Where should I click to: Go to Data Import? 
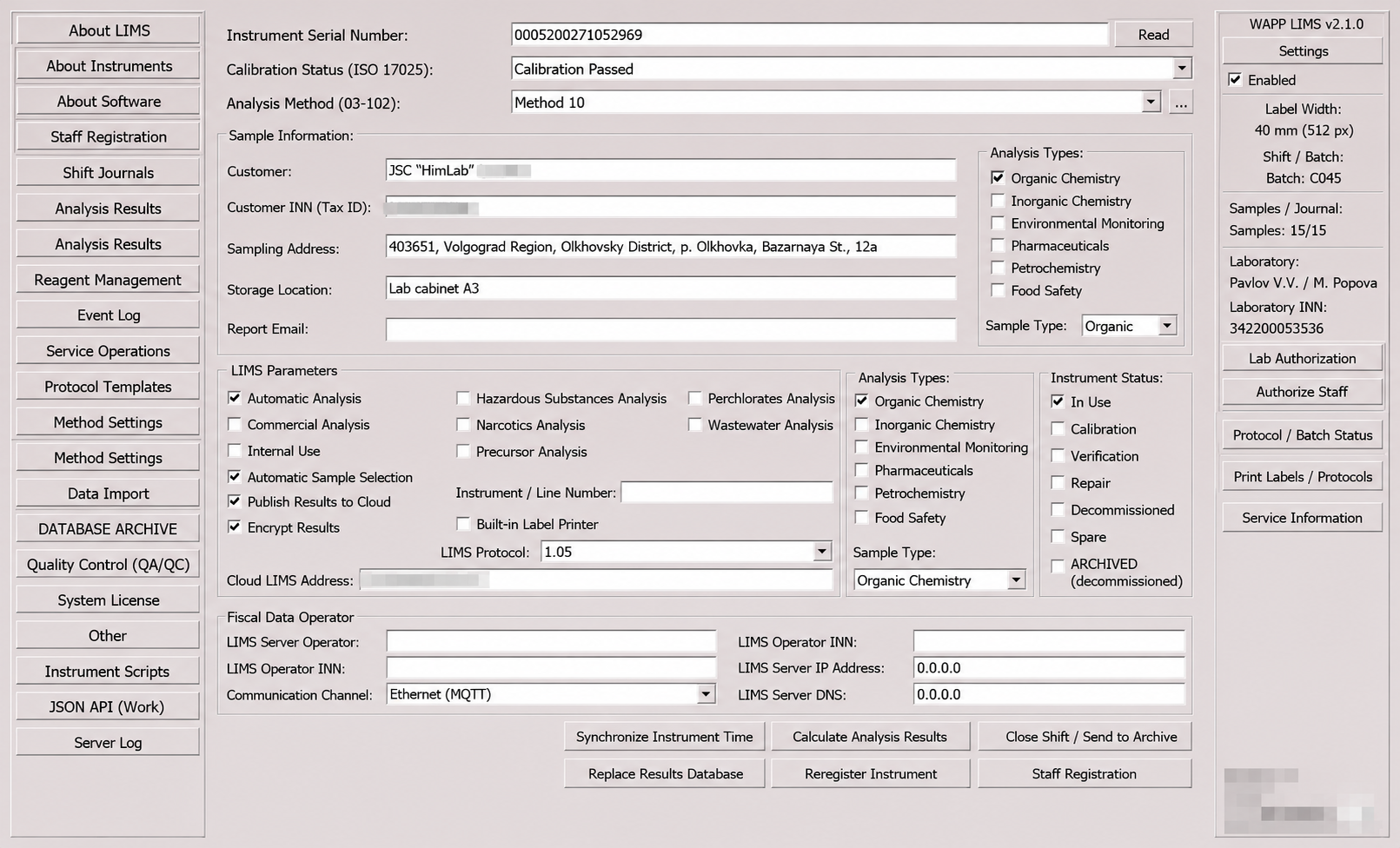coord(109,494)
